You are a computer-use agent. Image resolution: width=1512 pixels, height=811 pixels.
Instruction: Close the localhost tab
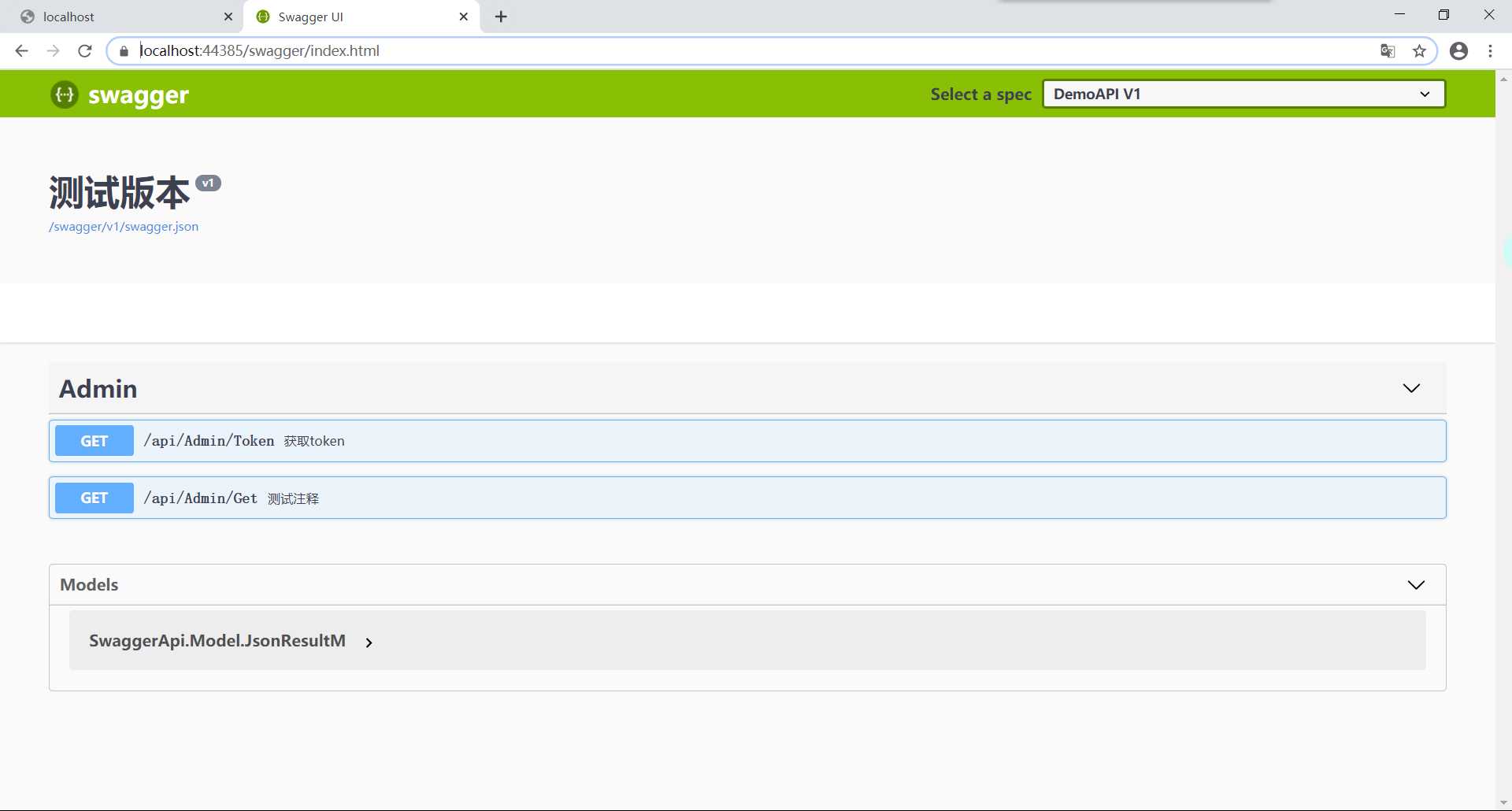(x=228, y=17)
